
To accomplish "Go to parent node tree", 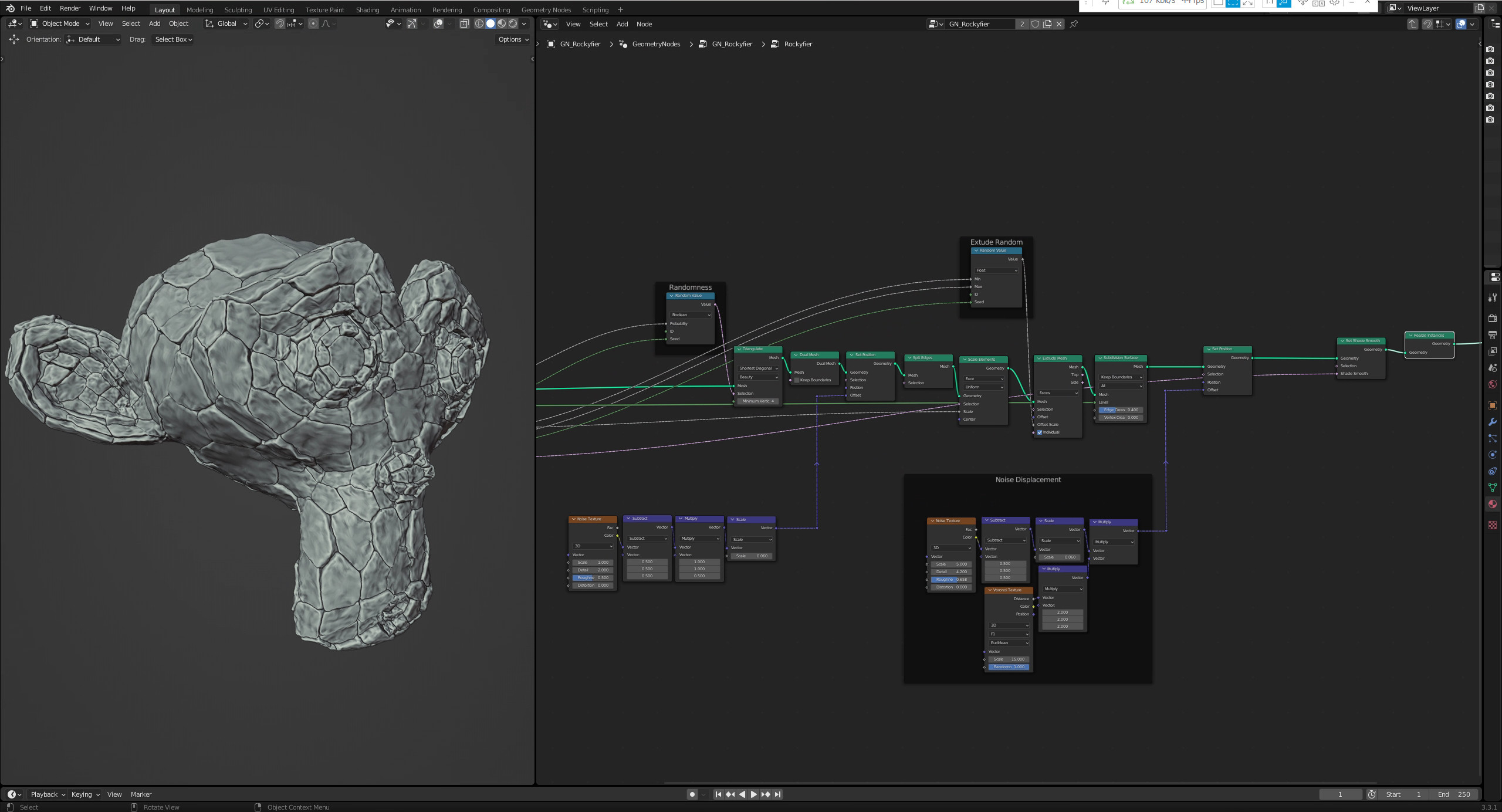I will (x=1413, y=24).
